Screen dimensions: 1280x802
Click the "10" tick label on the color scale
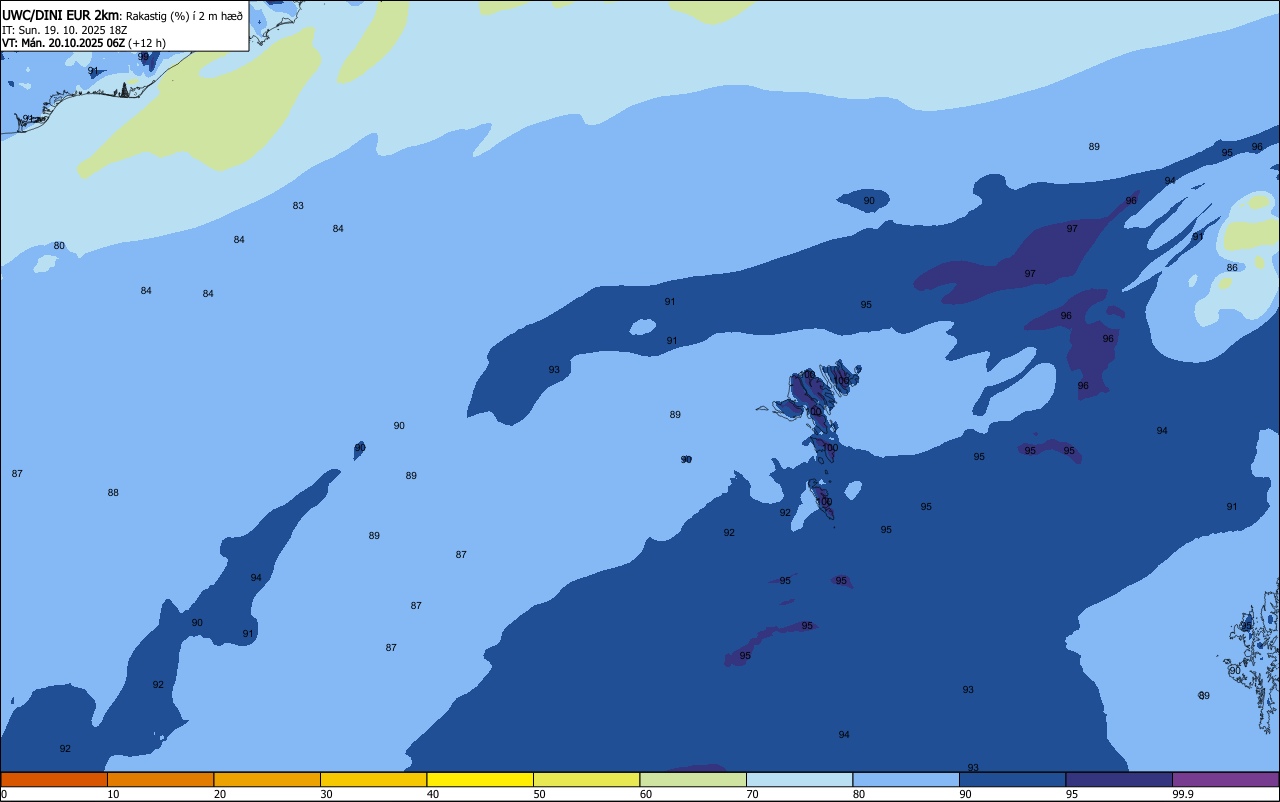(x=113, y=794)
